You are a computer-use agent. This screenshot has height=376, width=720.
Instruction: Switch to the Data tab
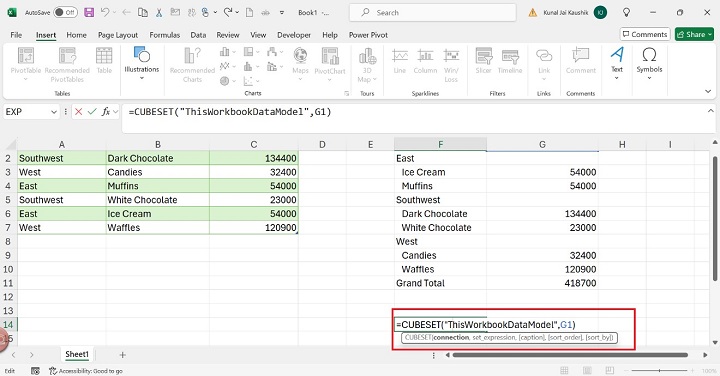point(198,35)
